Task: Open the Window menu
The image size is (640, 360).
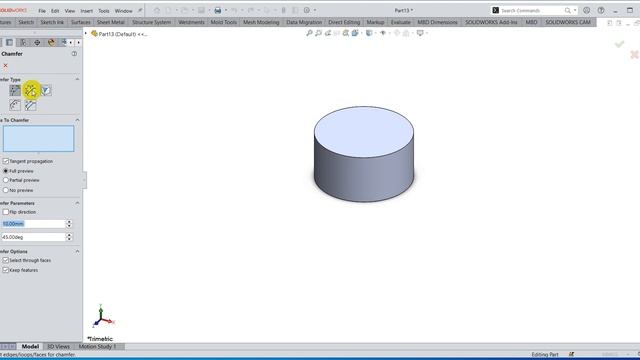Action: [x=123, y=11]
